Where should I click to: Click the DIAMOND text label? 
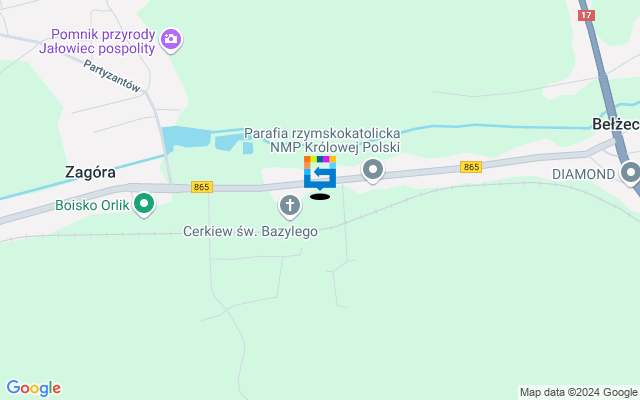(x=583, y=174)
